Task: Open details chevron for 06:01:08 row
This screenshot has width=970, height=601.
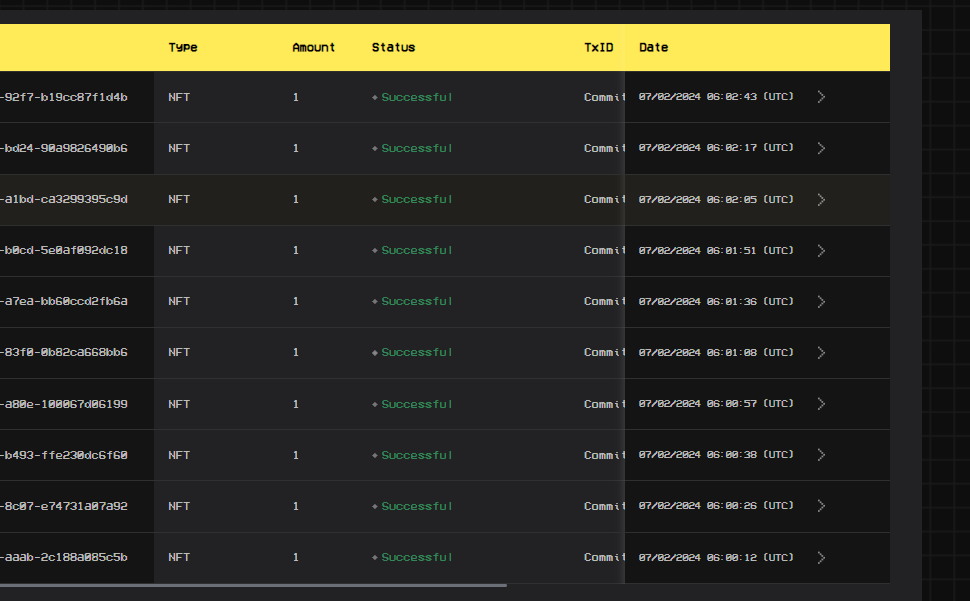Action: (821, 352)
